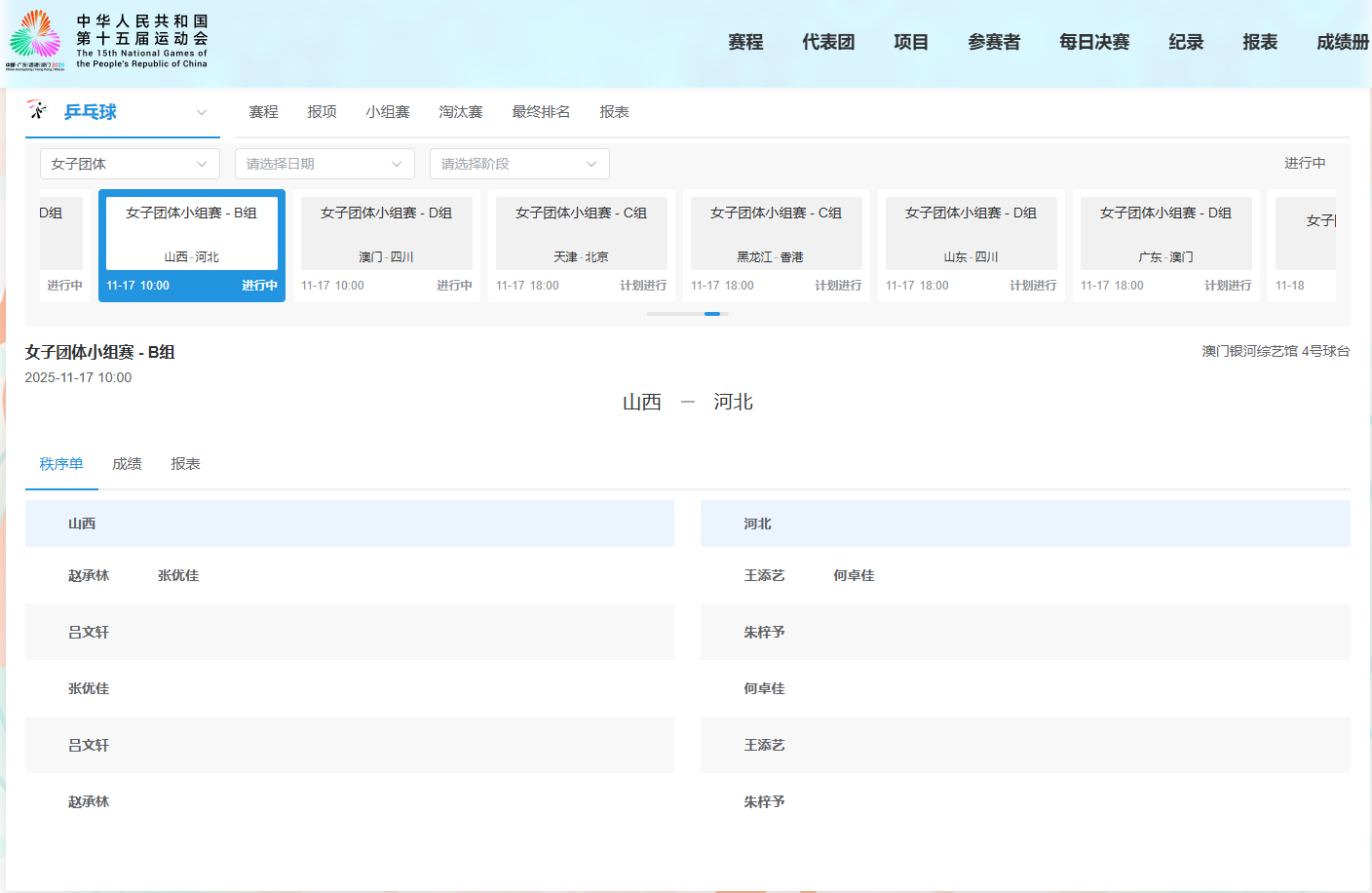
Task: Click player 赵承林 in doubles row
Action: pos(89,576)
